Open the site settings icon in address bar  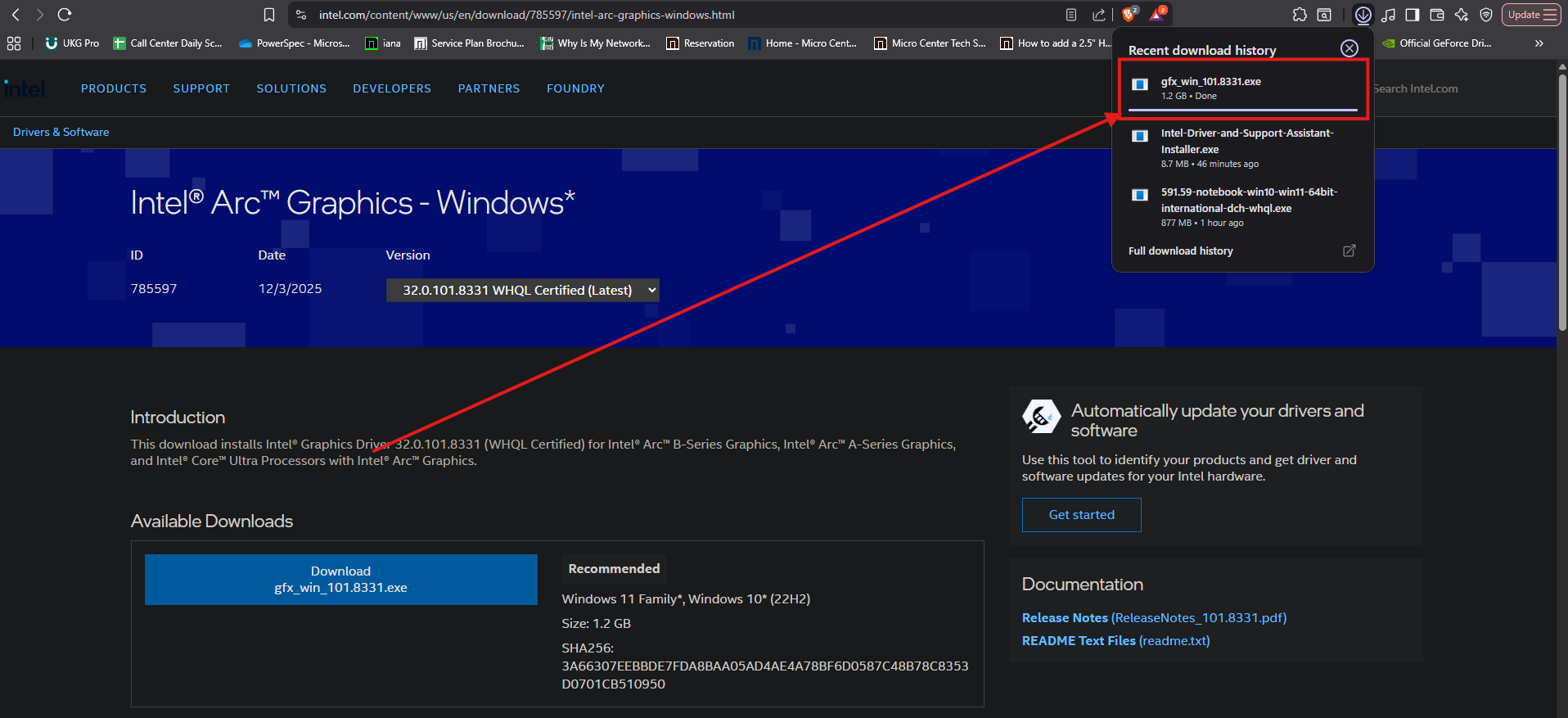pos(301,15)
